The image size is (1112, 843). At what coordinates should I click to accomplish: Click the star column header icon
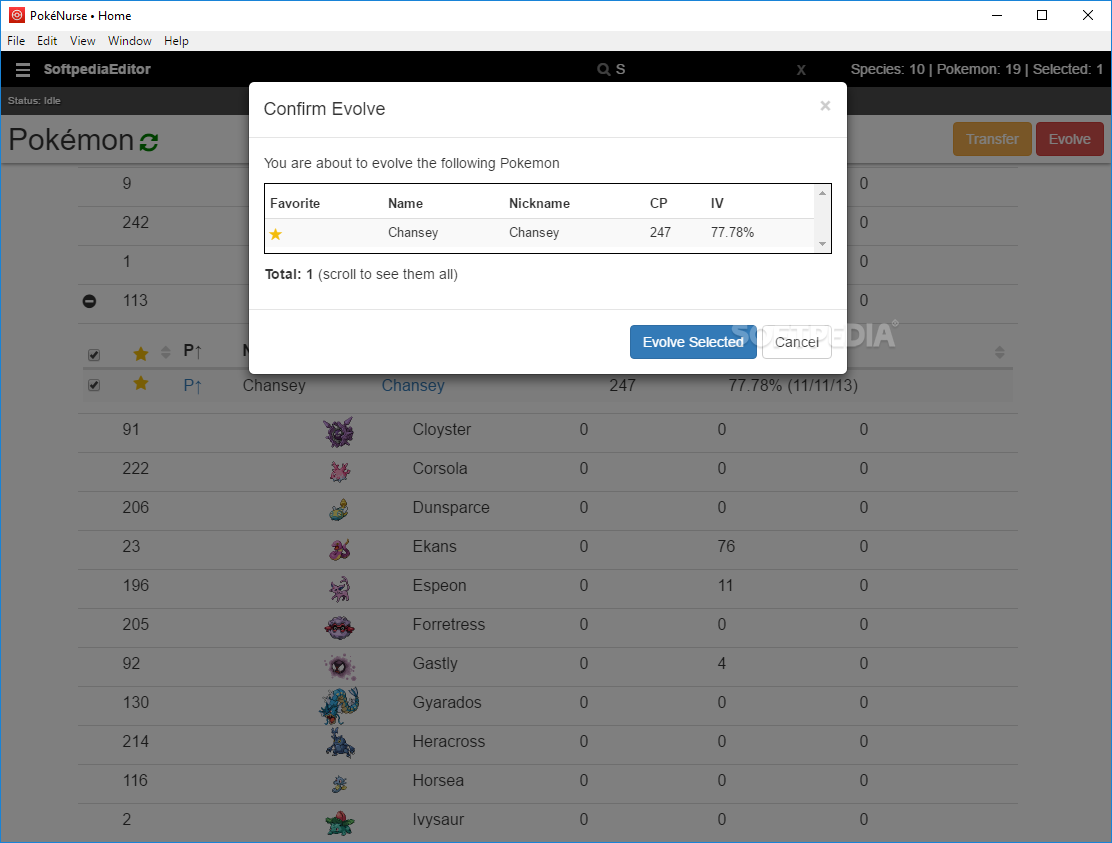coord(141,353)
